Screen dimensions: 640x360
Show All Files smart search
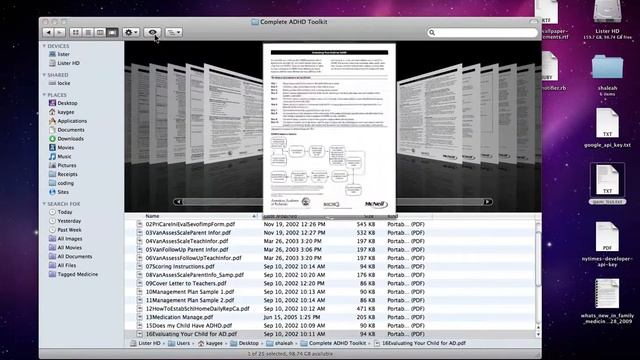coord(62,266)
